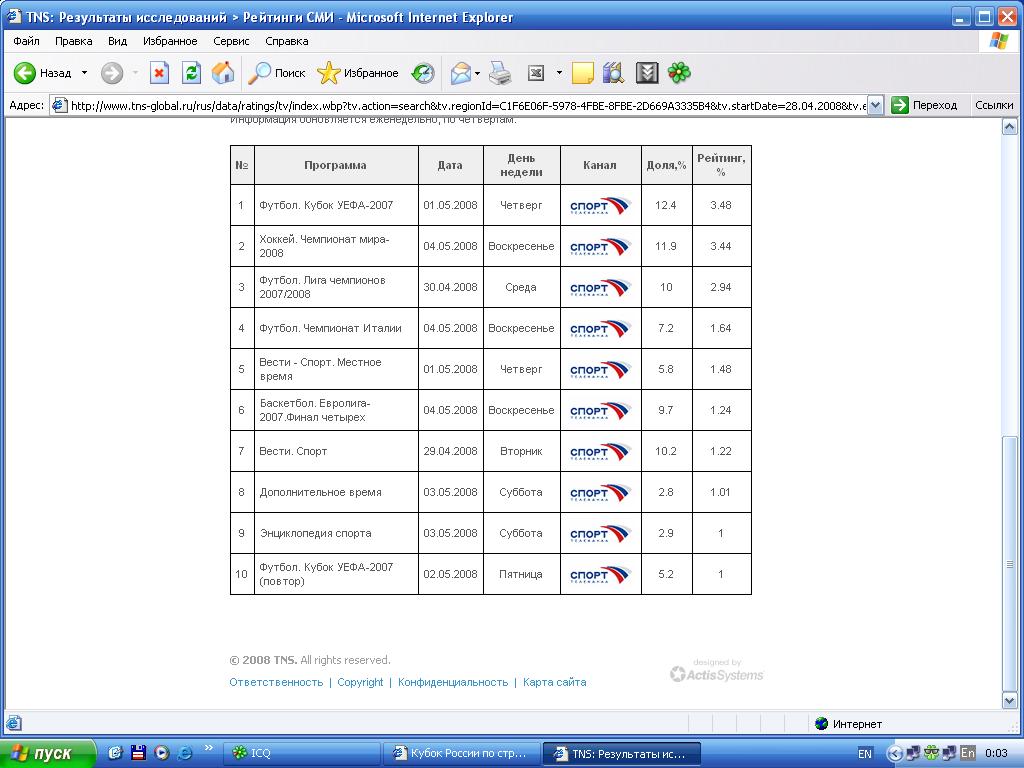The image size is (1024, 768).
Task: Open the Карта сайта link
Action: (554, 682)
